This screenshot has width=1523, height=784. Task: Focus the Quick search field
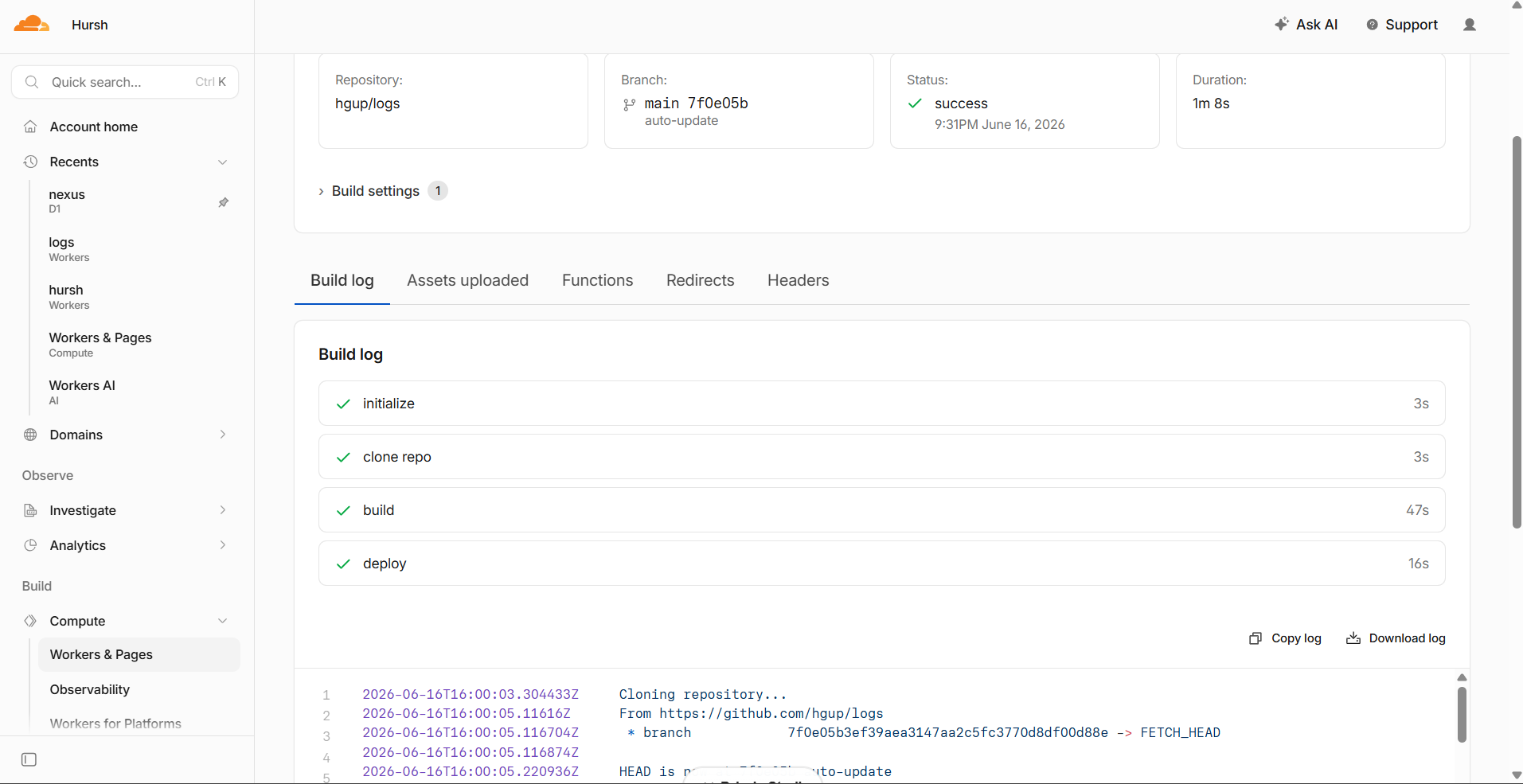click(x=125, y=82)
